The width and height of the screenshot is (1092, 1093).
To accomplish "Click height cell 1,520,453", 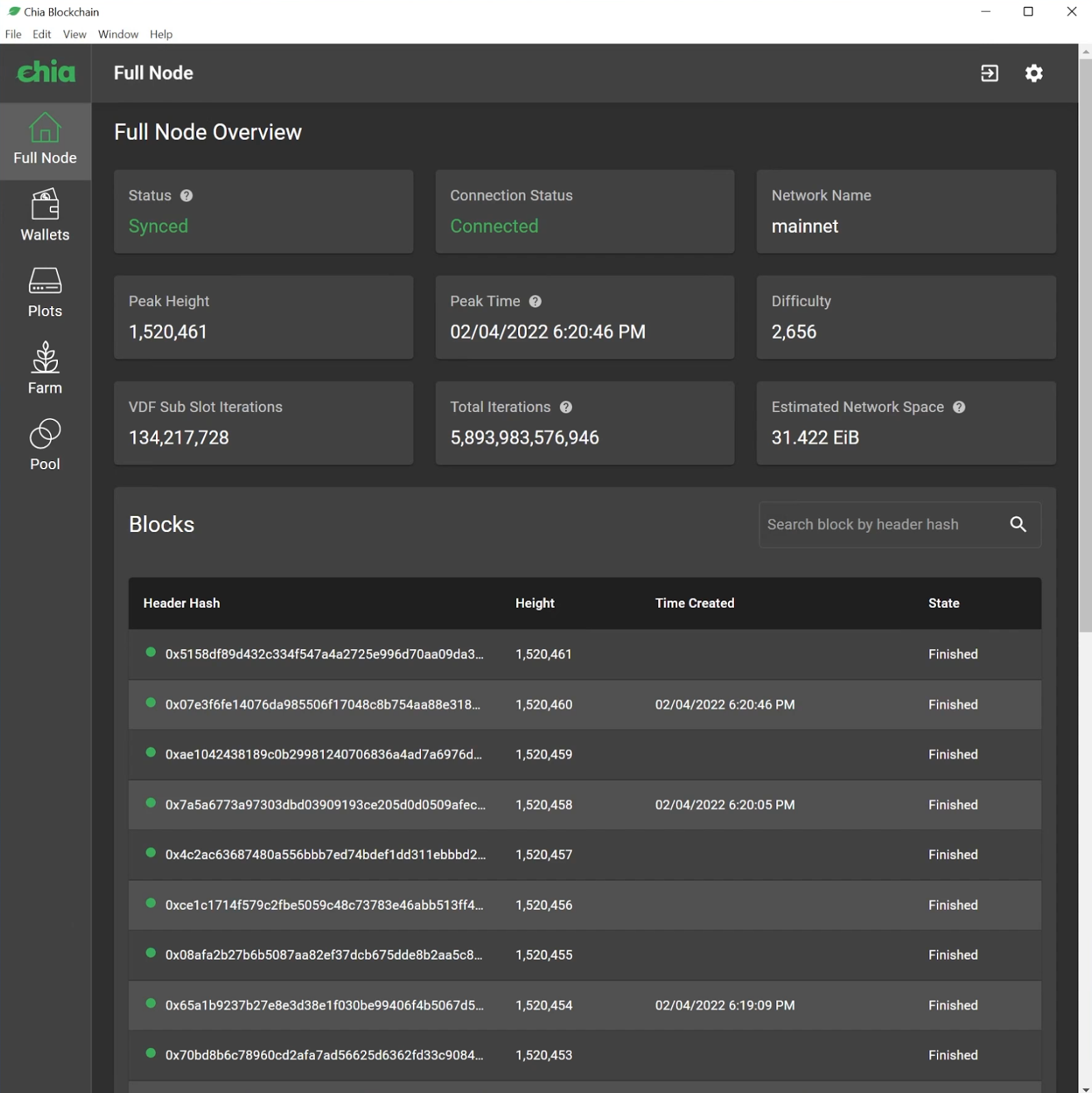I will click(x=544, y=1055).
